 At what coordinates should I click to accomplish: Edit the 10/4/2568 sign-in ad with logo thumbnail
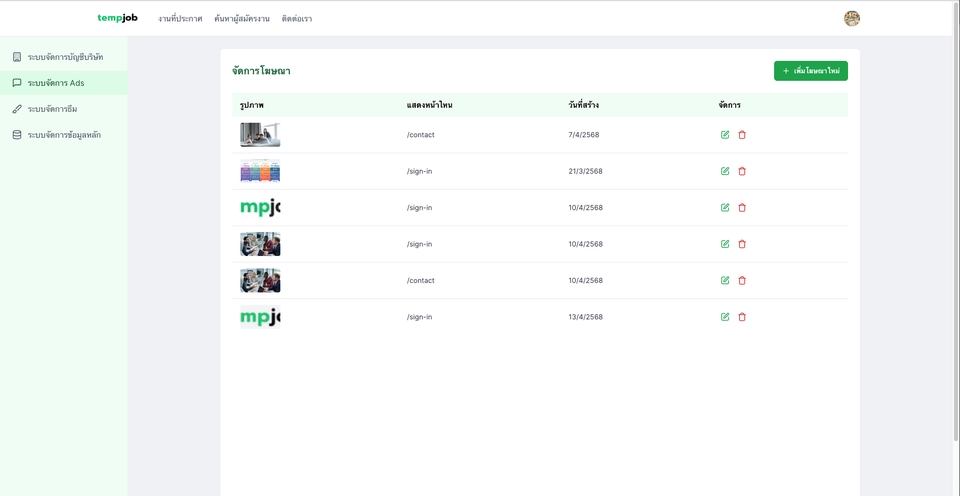click(725, 208)
